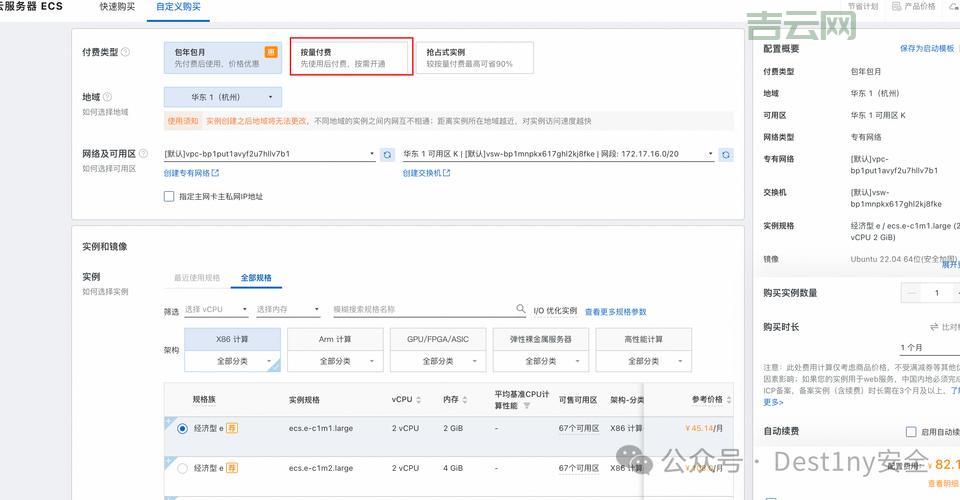The width and height of the screenshot is (960, 500).
Task: Click 查看更多规格参数 link
Action: 615,312
